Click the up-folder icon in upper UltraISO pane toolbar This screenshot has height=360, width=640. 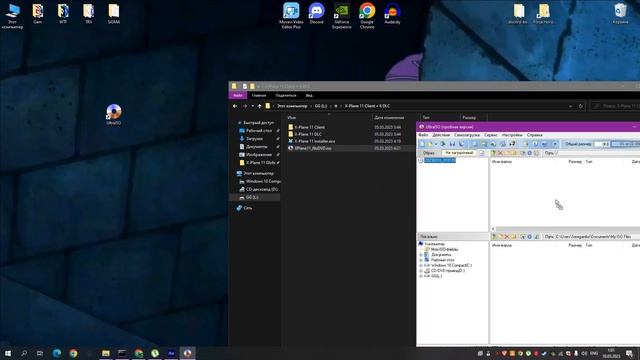point(493,153)
